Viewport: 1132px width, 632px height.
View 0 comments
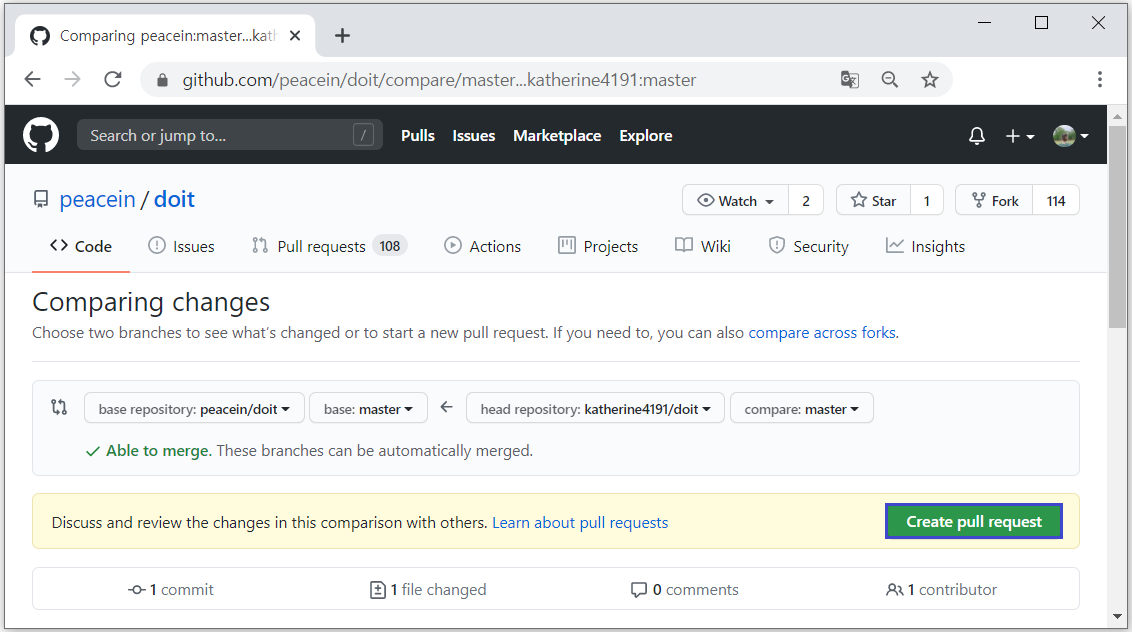684,589
